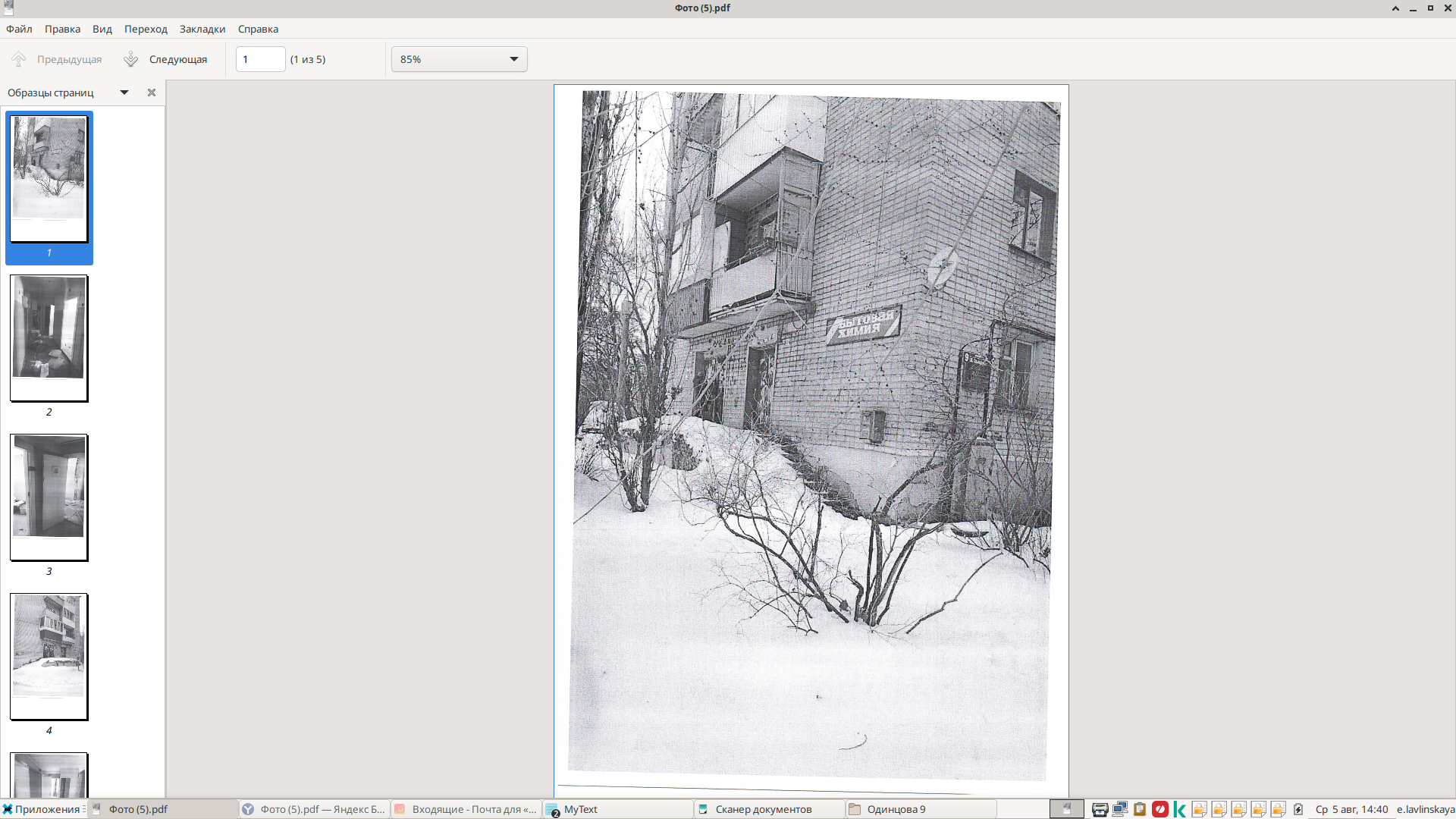Open the e.lavlinskaya user menu
This screenshot has height=819, width=1456.
click(1426, 809)
